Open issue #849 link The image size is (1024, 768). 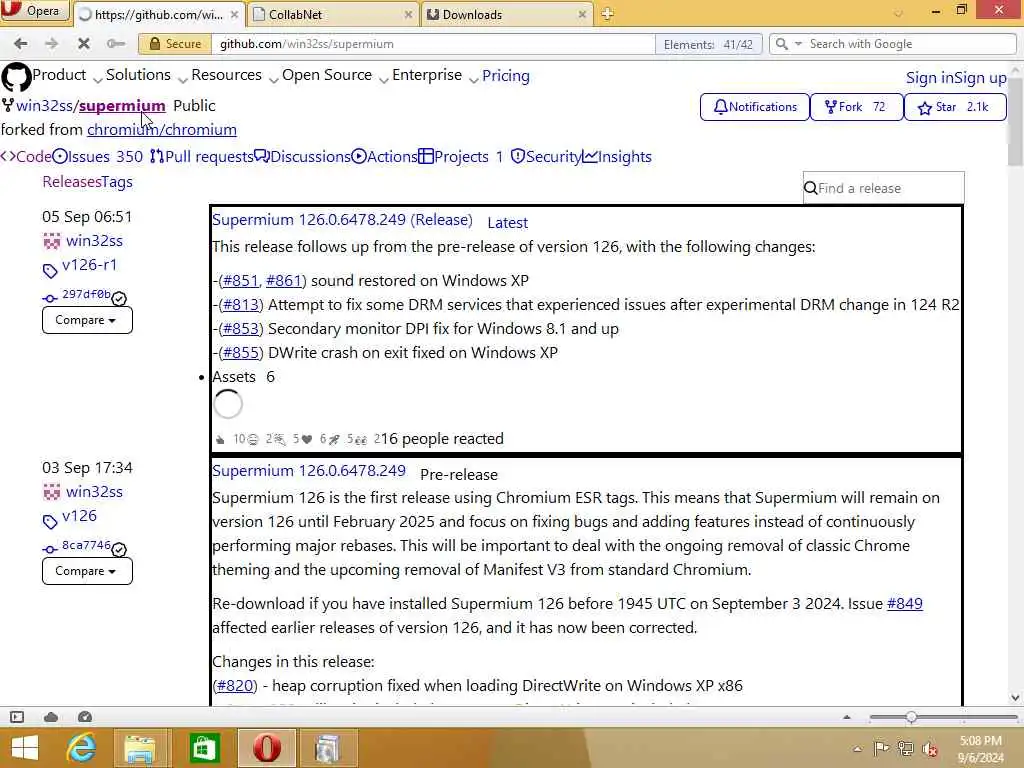tap(904, 604)
